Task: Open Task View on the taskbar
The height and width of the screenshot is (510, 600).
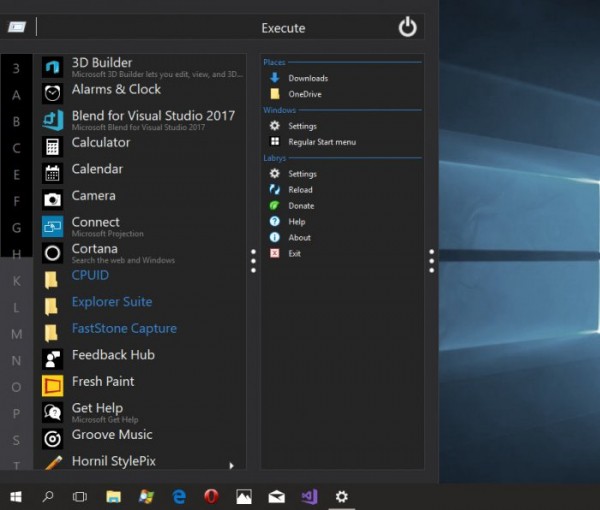Action: 80,497
